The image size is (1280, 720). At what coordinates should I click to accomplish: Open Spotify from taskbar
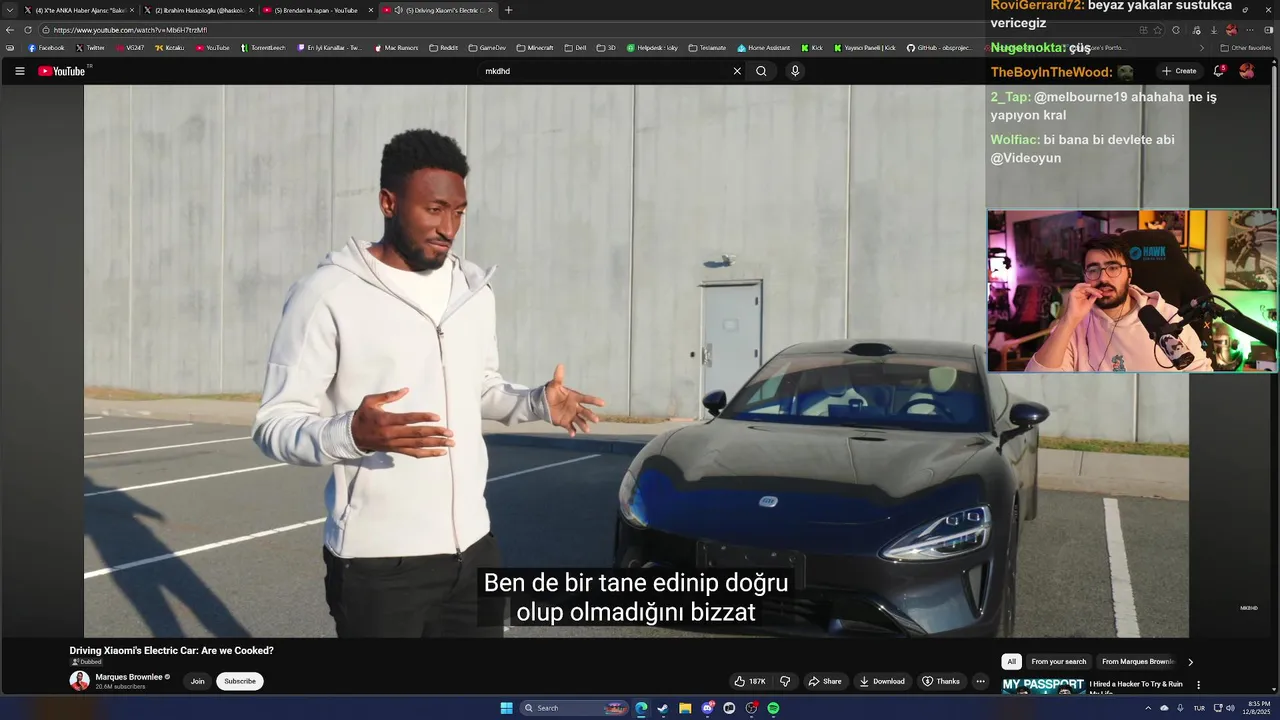[773, 708]
